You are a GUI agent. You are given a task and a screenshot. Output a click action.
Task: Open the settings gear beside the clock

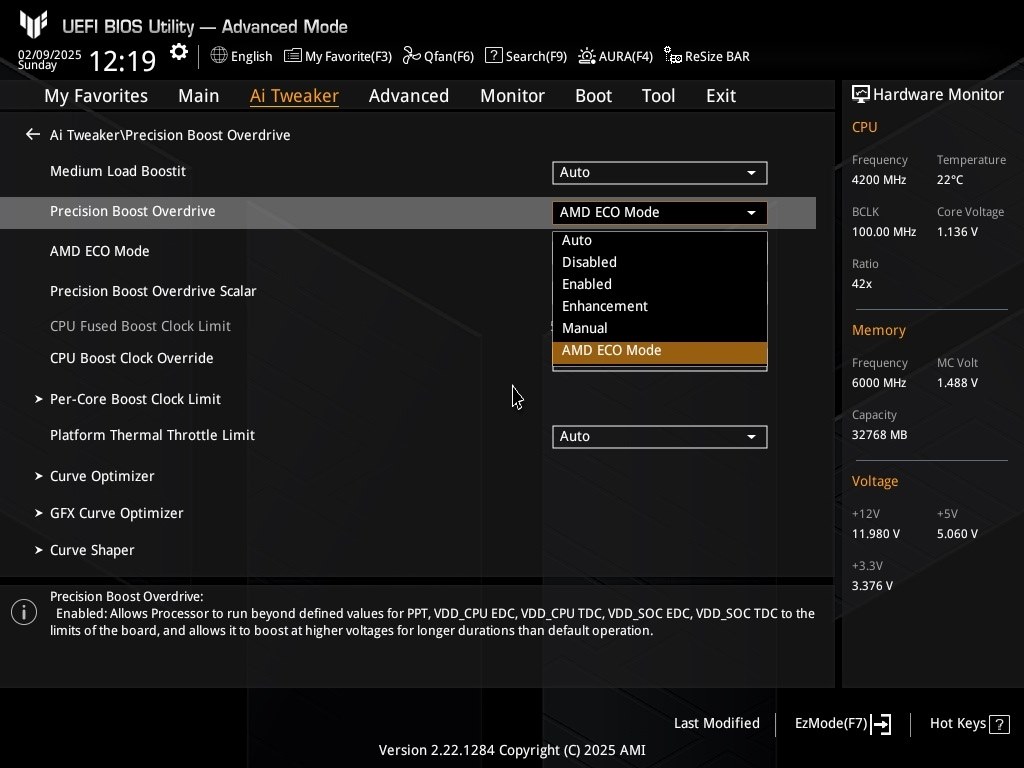(178, 50)
